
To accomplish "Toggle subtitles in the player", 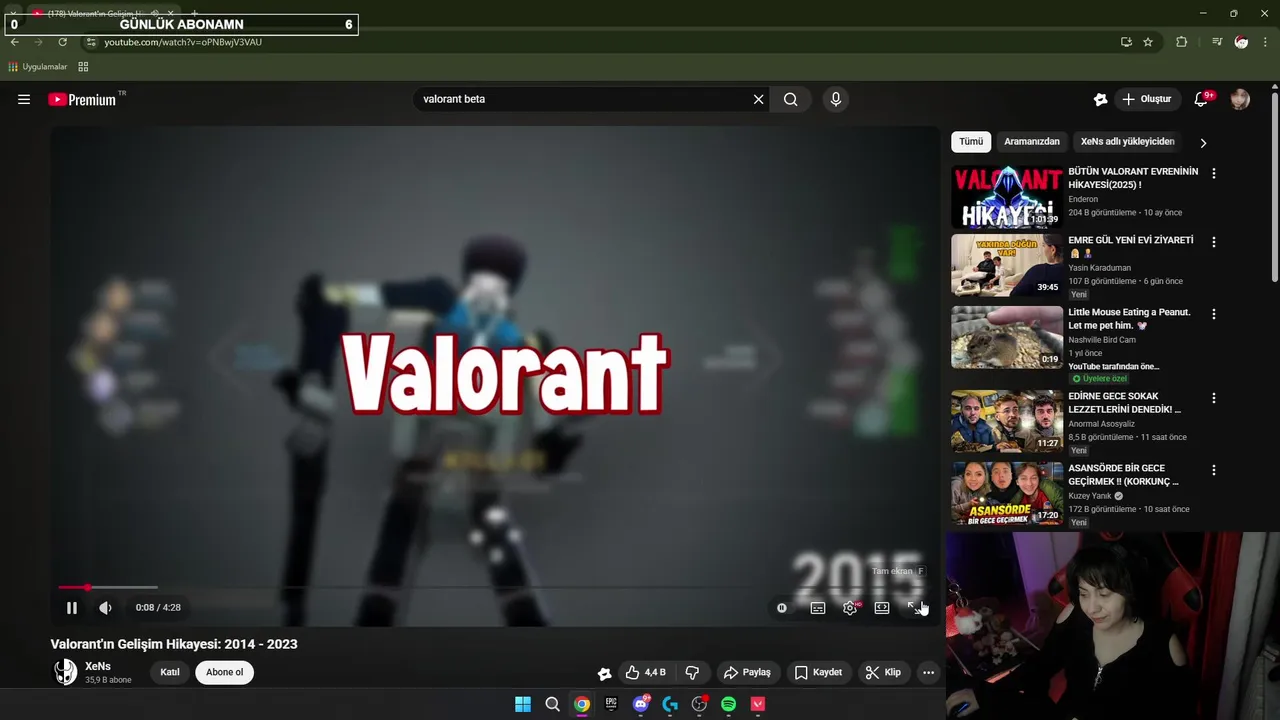I will [x=818, y=607].
